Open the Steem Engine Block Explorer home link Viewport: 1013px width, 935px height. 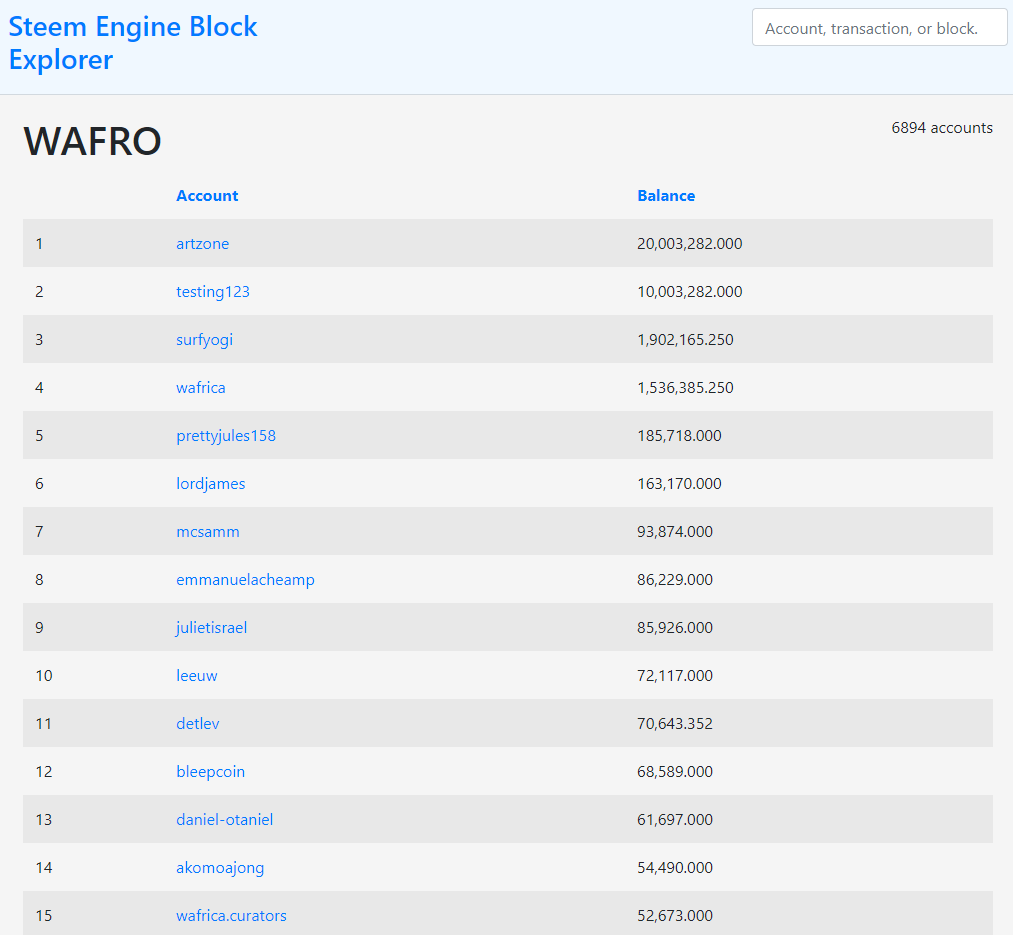tap(132, 43)
